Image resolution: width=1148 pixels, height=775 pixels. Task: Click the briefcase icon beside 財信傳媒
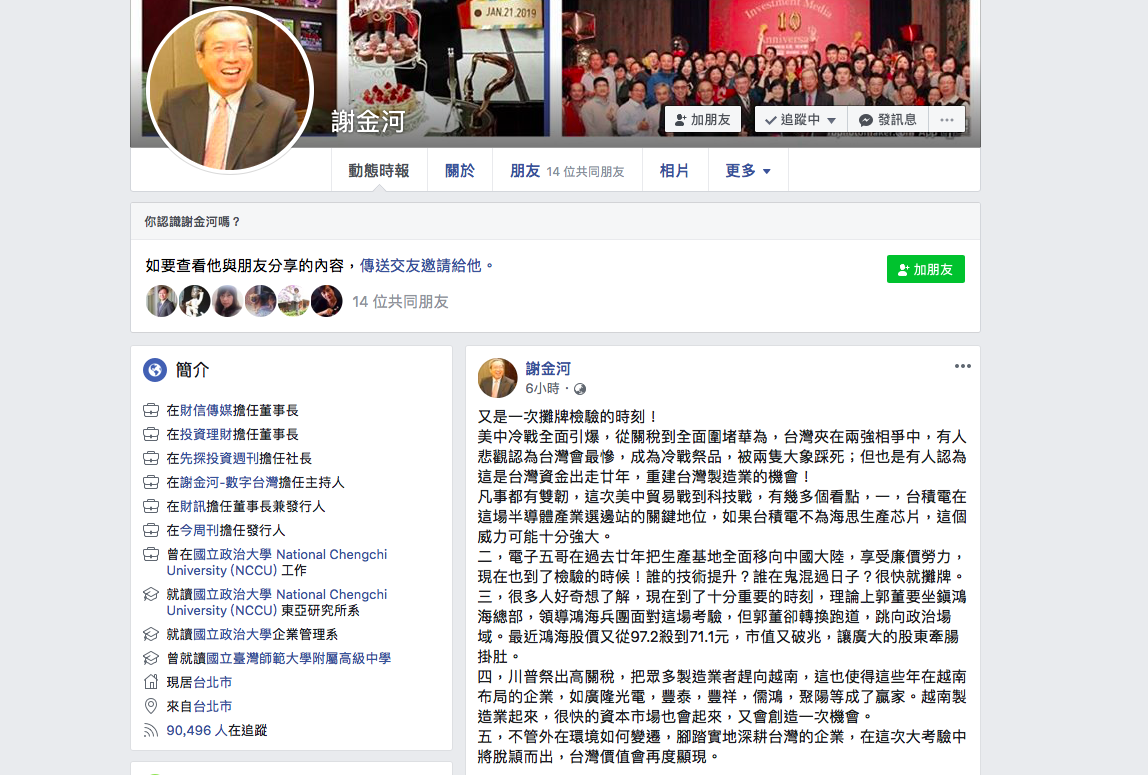(x=149, y=410)
